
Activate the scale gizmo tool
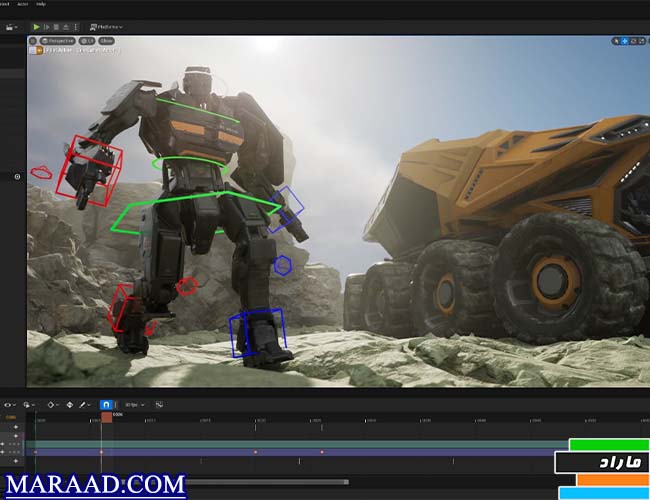point(642,41)
